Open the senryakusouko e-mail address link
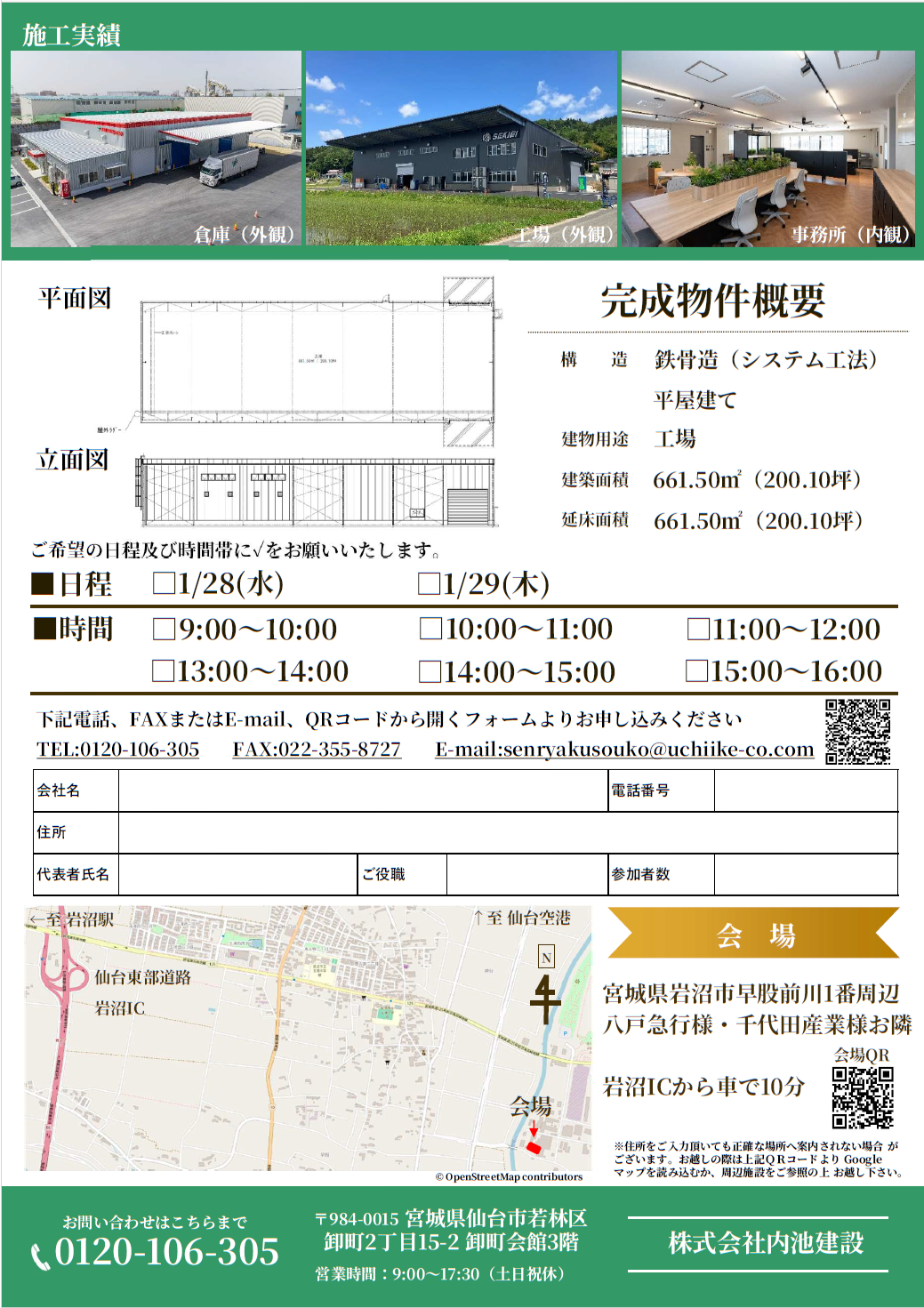Screen dimensions: 924x1308 (x=624, y=750)
